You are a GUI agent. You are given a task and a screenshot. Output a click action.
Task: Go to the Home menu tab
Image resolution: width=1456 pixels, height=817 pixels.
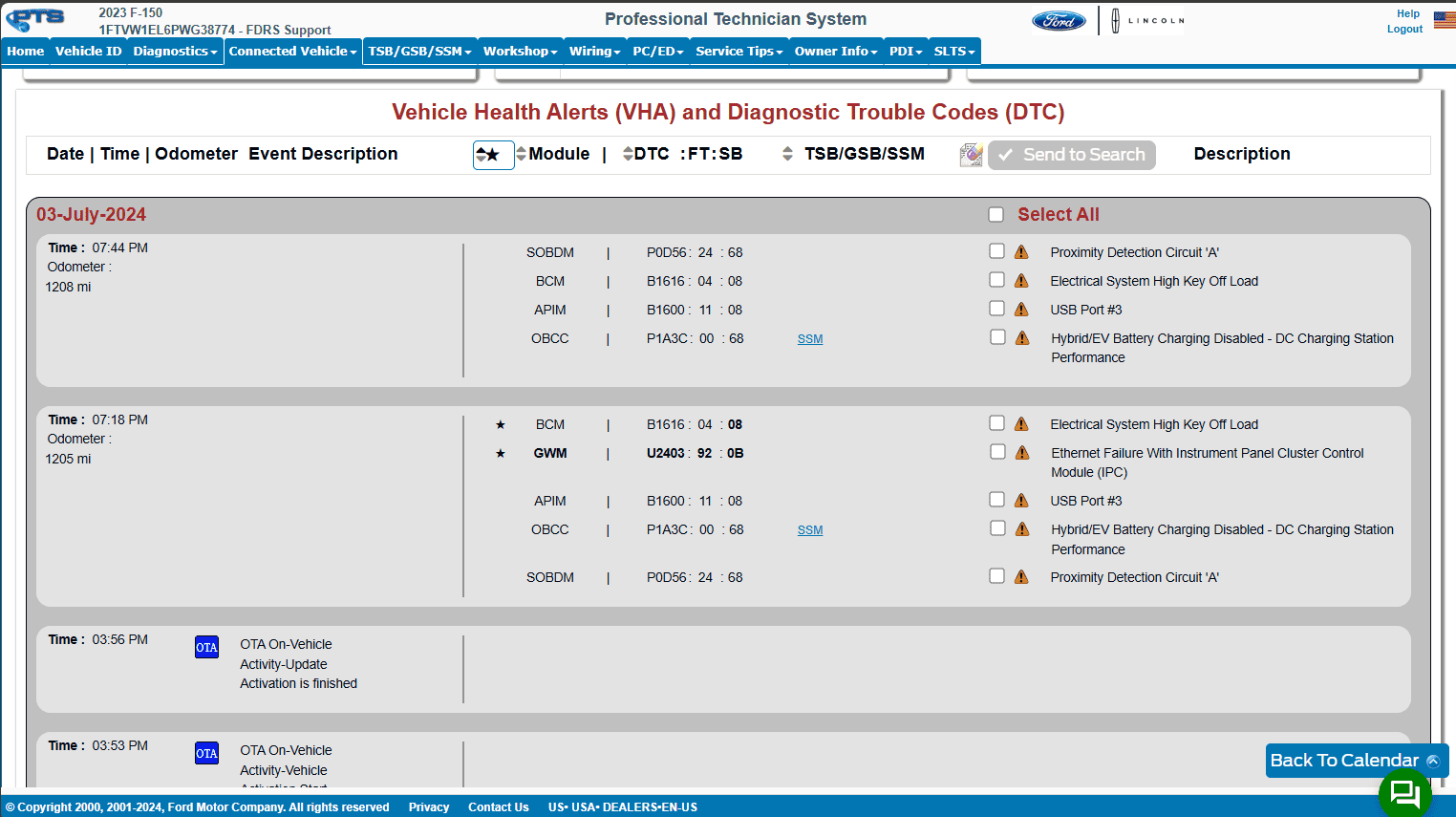click(26, 52)
